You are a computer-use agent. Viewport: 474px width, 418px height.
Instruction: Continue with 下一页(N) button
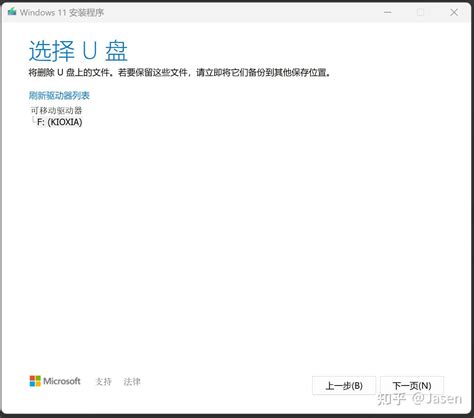point(412,386)
